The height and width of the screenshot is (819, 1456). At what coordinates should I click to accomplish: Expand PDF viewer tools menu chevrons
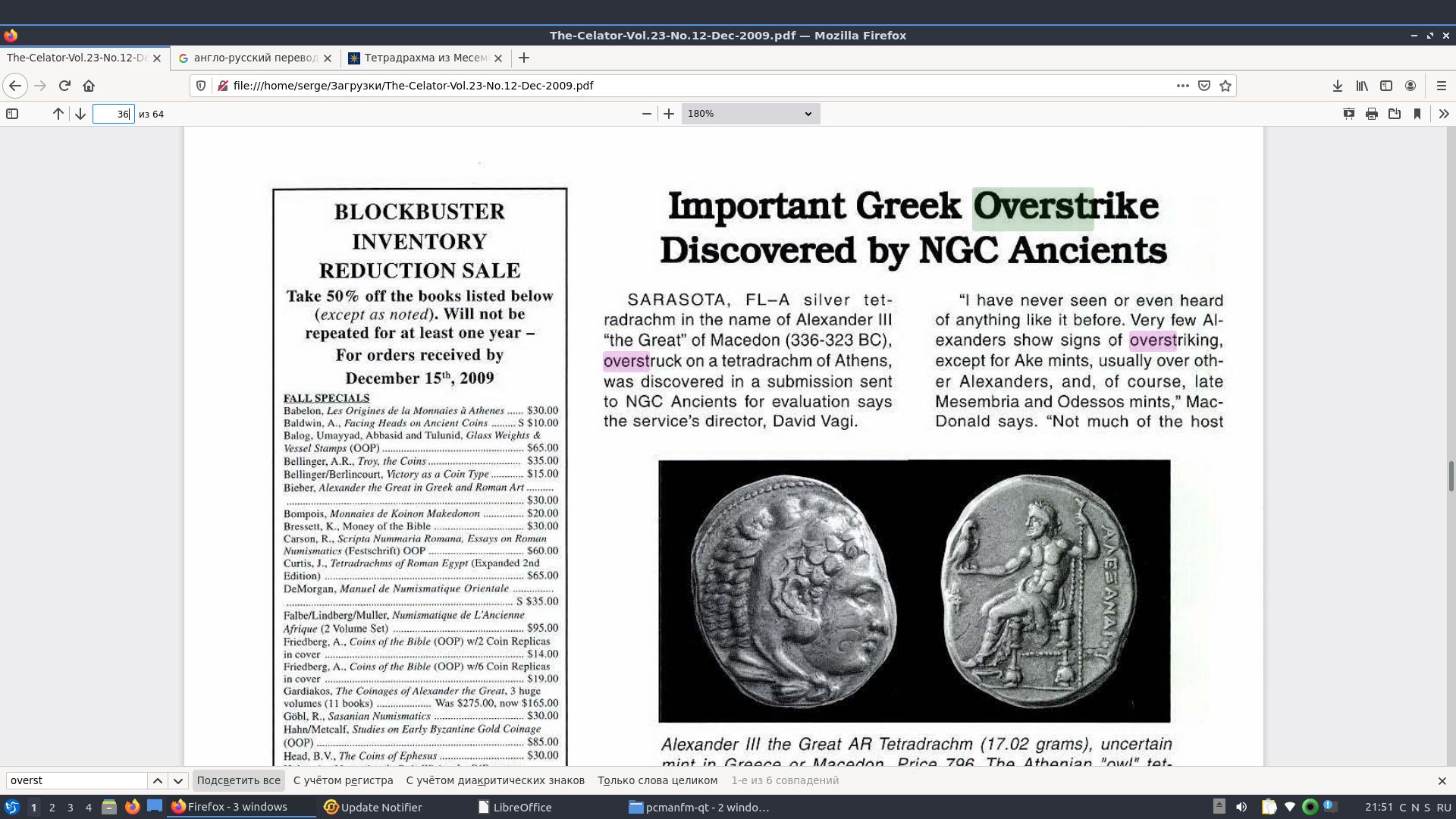tap(1443, 114)
